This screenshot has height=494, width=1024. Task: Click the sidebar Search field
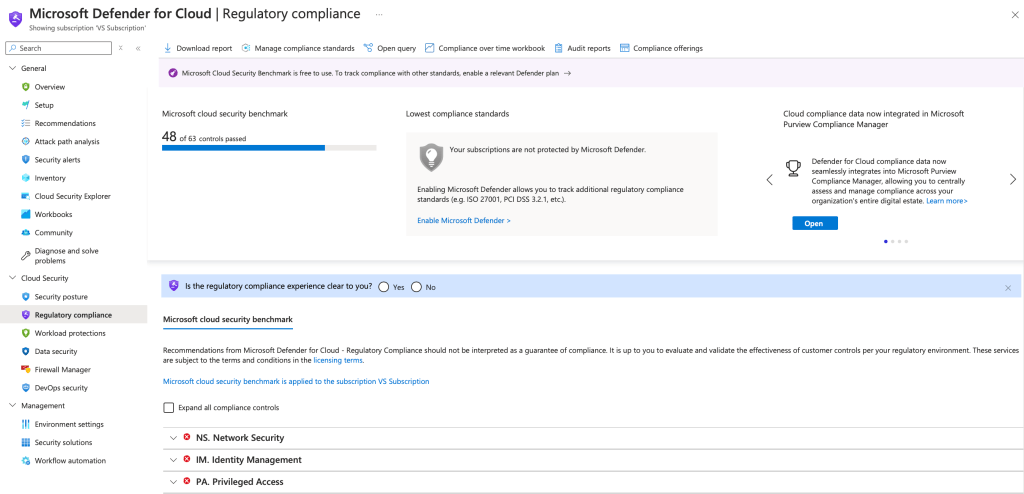(x=60, y=48)
